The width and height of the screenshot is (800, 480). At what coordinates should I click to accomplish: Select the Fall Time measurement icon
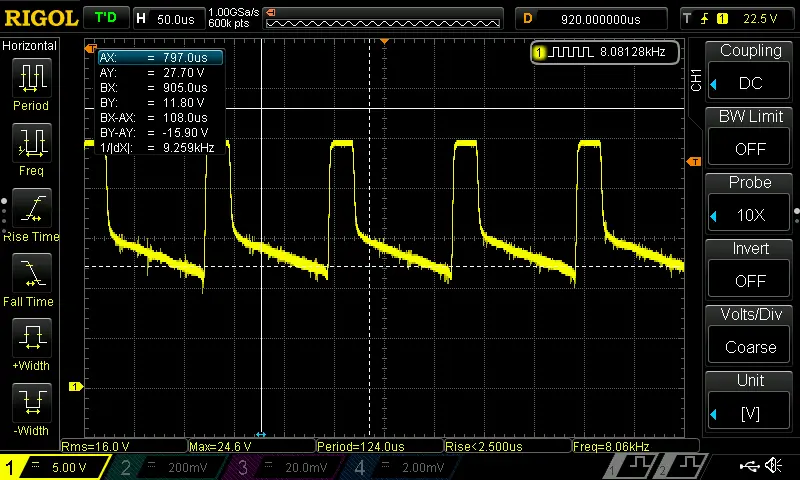coord(32,273)
